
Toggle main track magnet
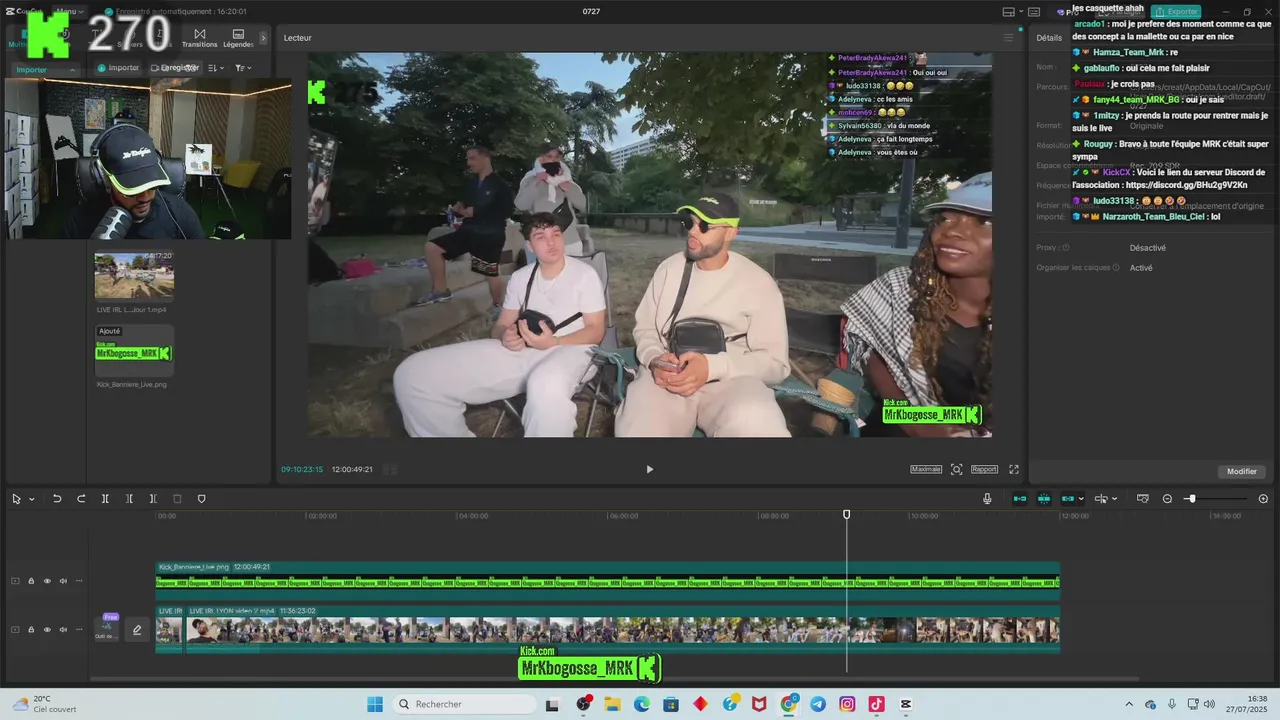coord(1020,499)
